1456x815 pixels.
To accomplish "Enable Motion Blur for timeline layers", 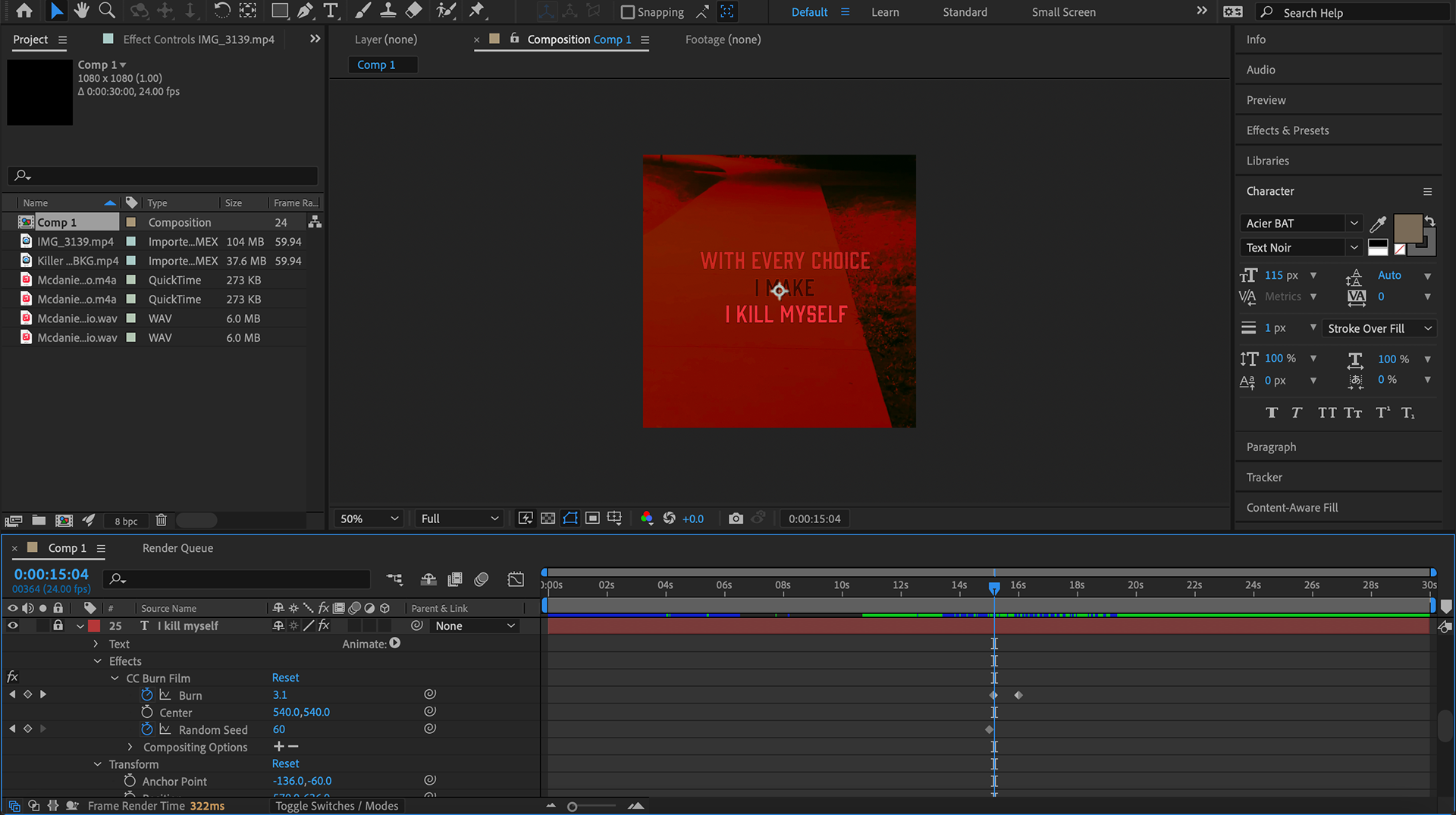I will point(481,579).
